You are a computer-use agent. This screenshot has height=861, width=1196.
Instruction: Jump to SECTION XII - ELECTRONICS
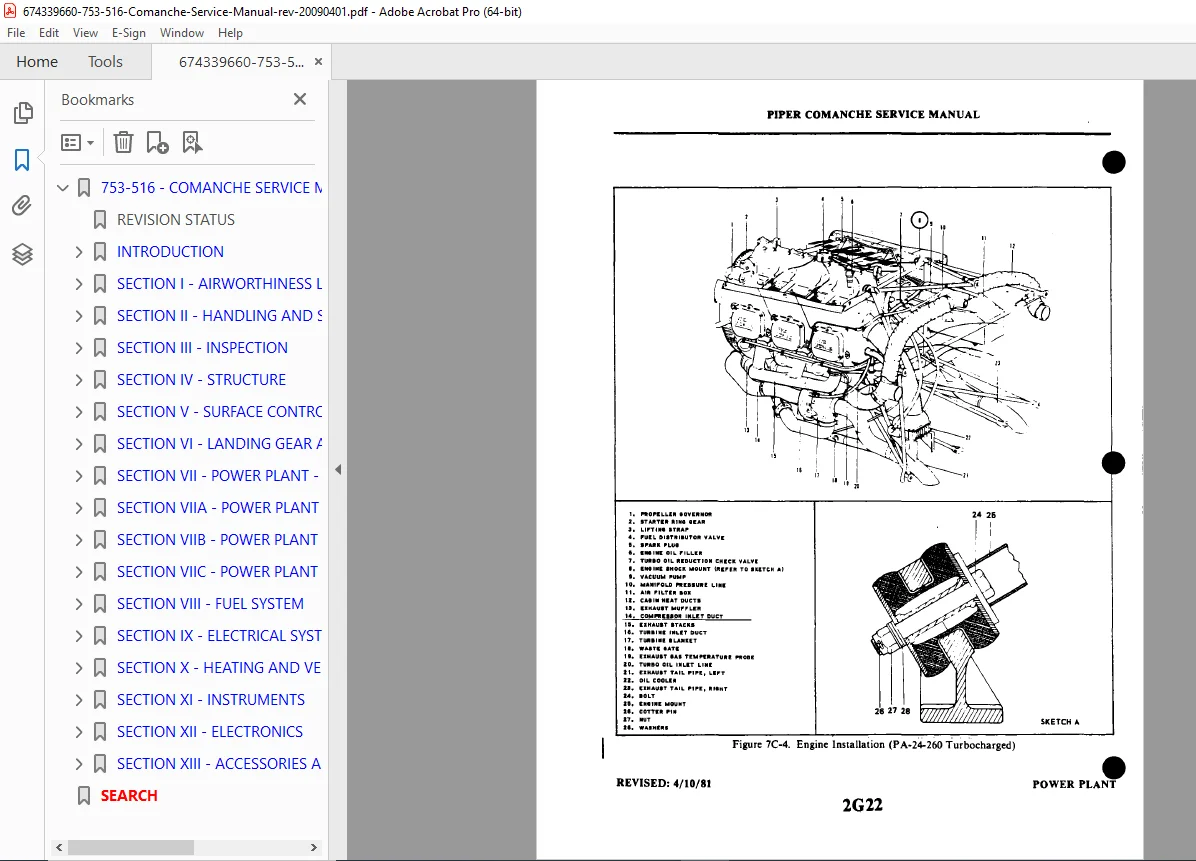210,732
